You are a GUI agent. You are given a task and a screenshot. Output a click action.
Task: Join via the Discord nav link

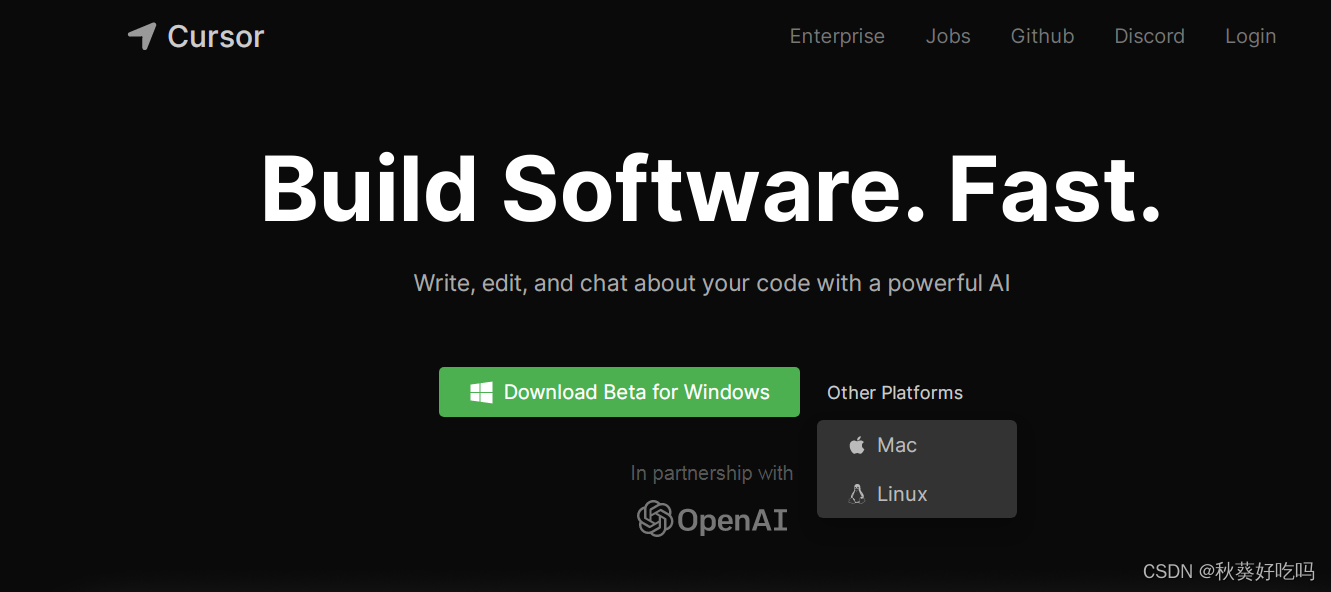pyautogui.click(x=1149, y=36)
